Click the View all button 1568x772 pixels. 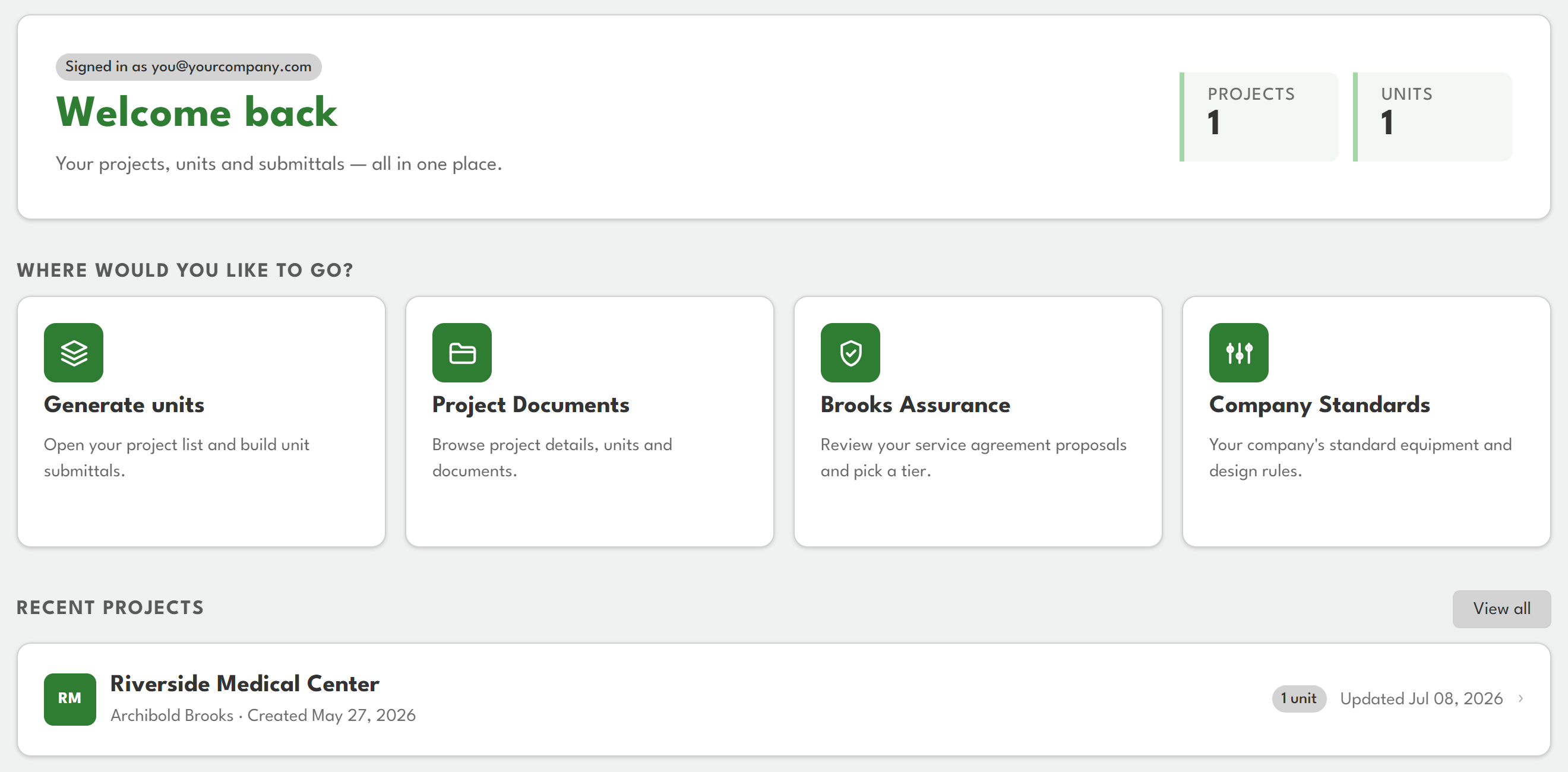point(1501,609)
